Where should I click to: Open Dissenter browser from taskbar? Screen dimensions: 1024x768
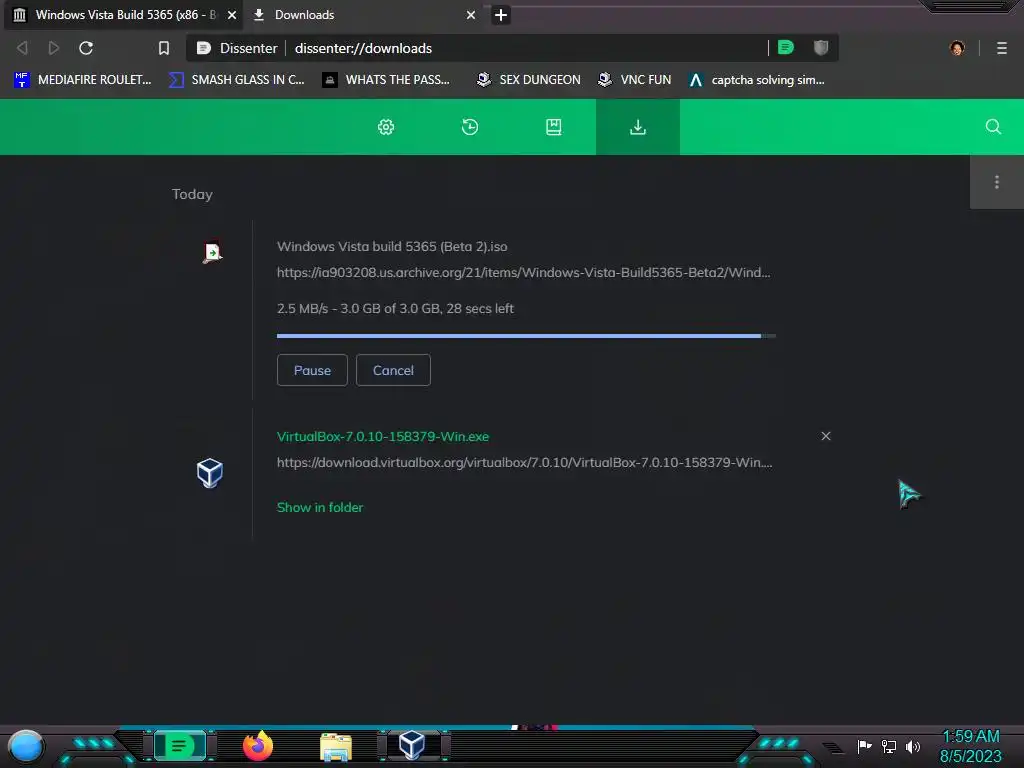pos(179,746)
